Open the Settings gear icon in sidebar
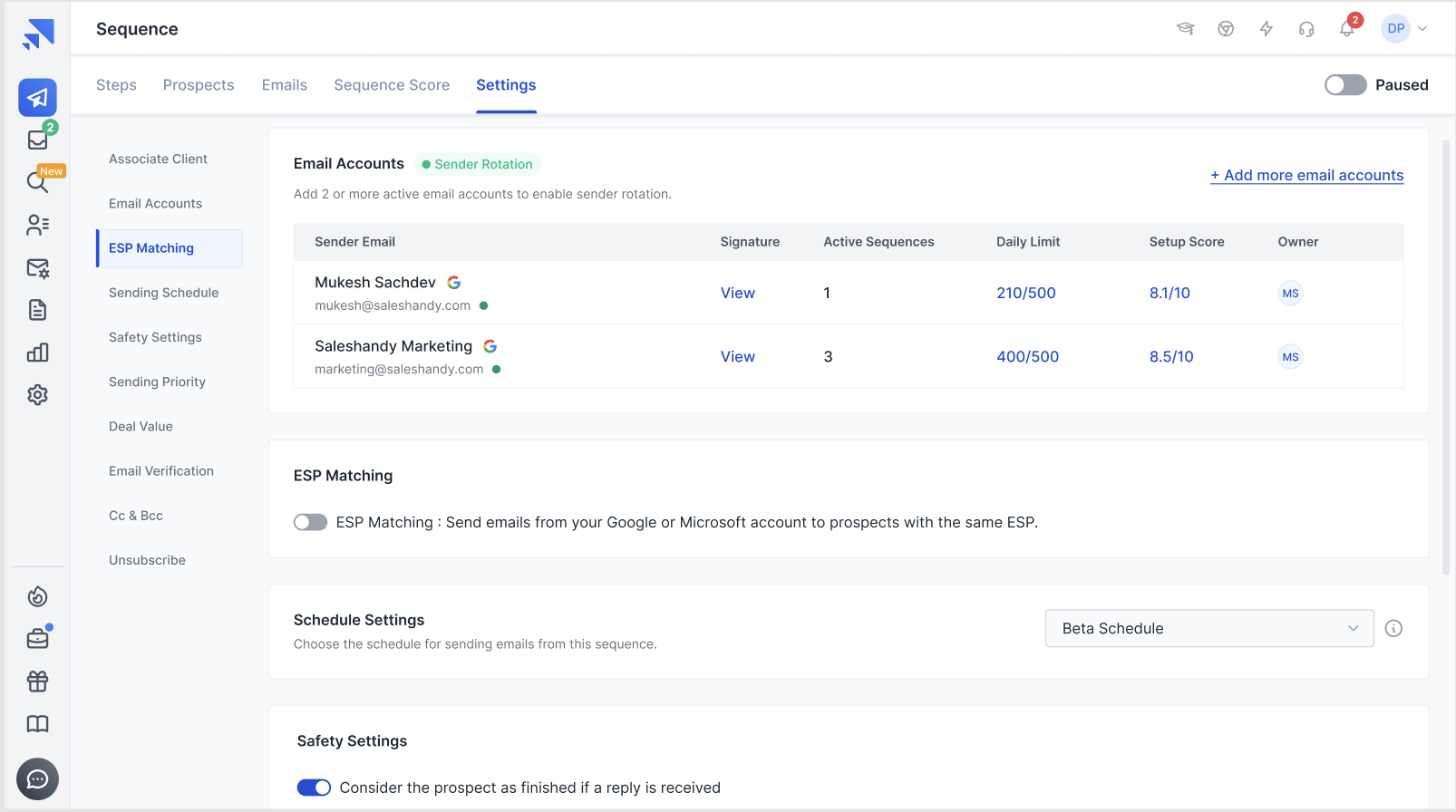The width and height of the screenshot is (1456, 812). (x=37, y=395)
